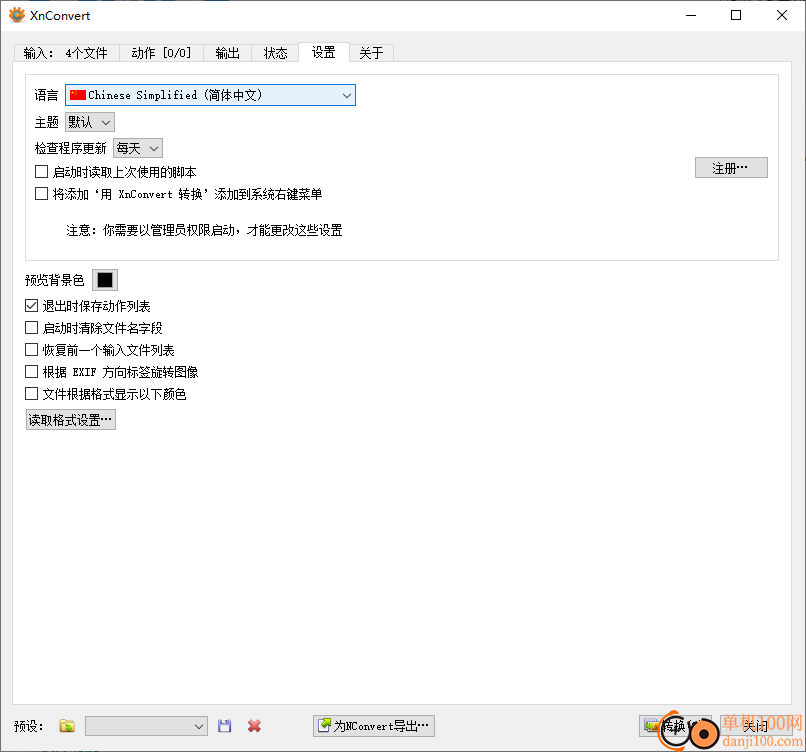Toggle 文件根据格式显示以下颜色 checkbox
The height and width of the screenshot is (752, 806).
[x=31, y=394]
